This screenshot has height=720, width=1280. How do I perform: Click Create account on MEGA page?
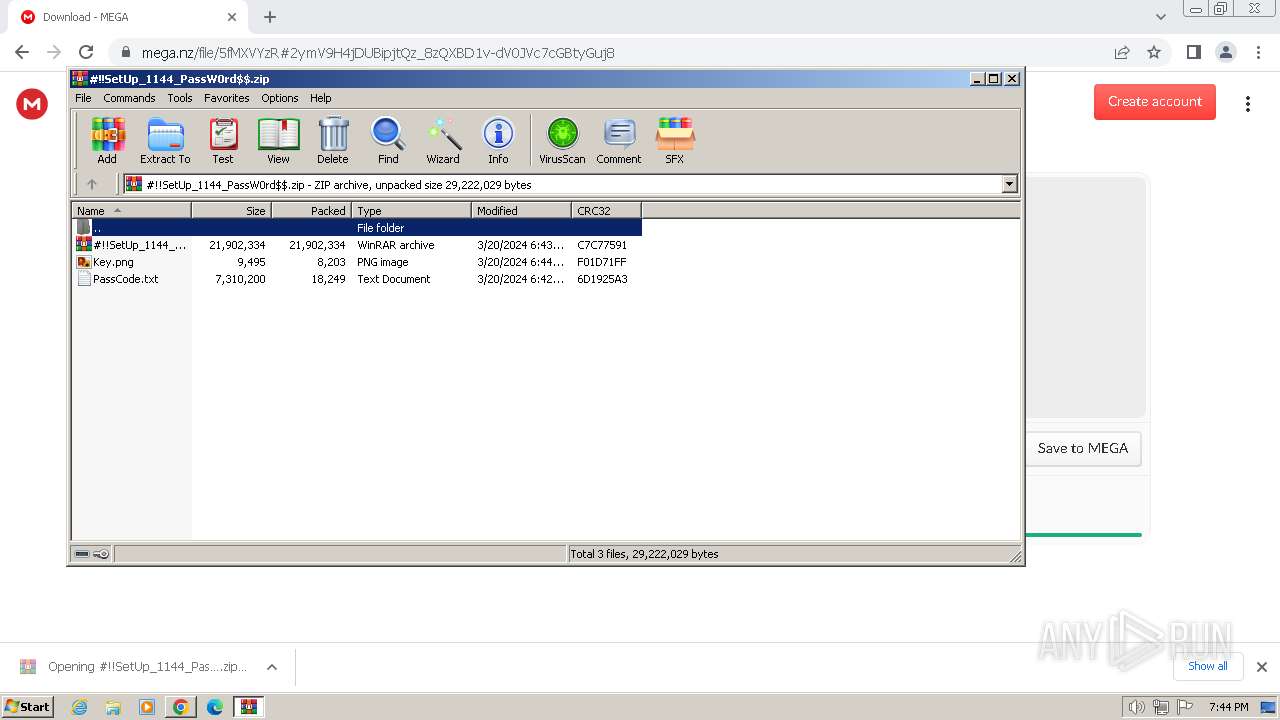pyautogui.click(x=1155, y=101)
